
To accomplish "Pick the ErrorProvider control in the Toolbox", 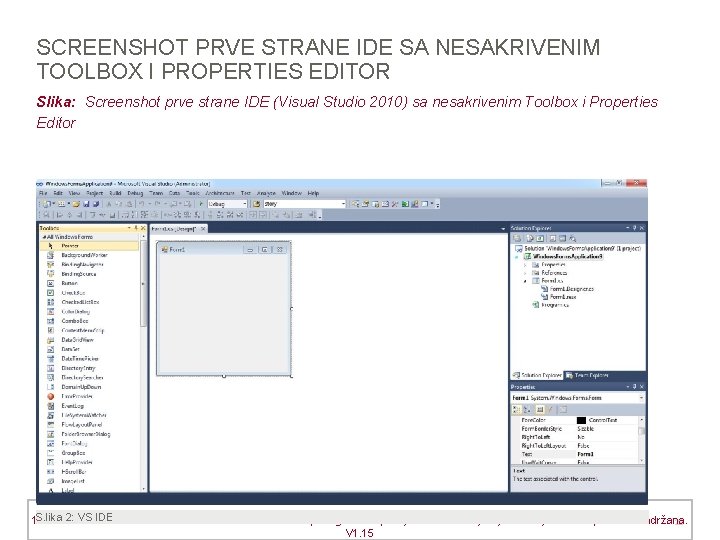I will point(89,396).
